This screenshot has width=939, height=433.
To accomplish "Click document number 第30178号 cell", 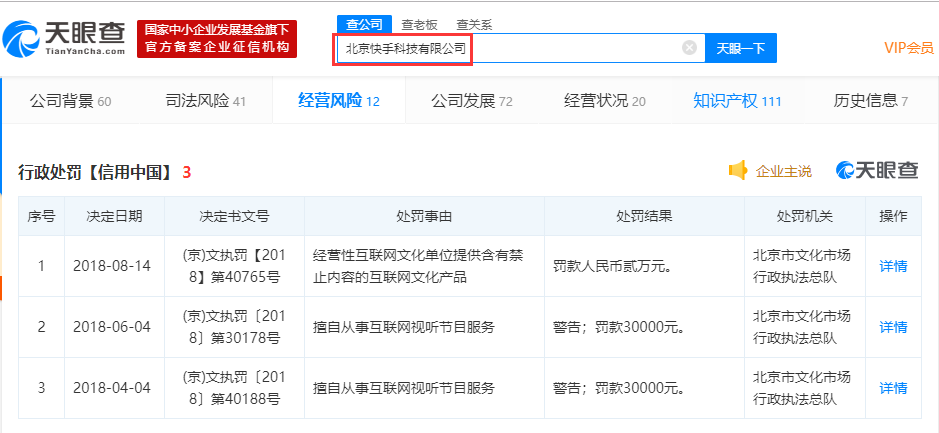I will click(x=234, y=327).
